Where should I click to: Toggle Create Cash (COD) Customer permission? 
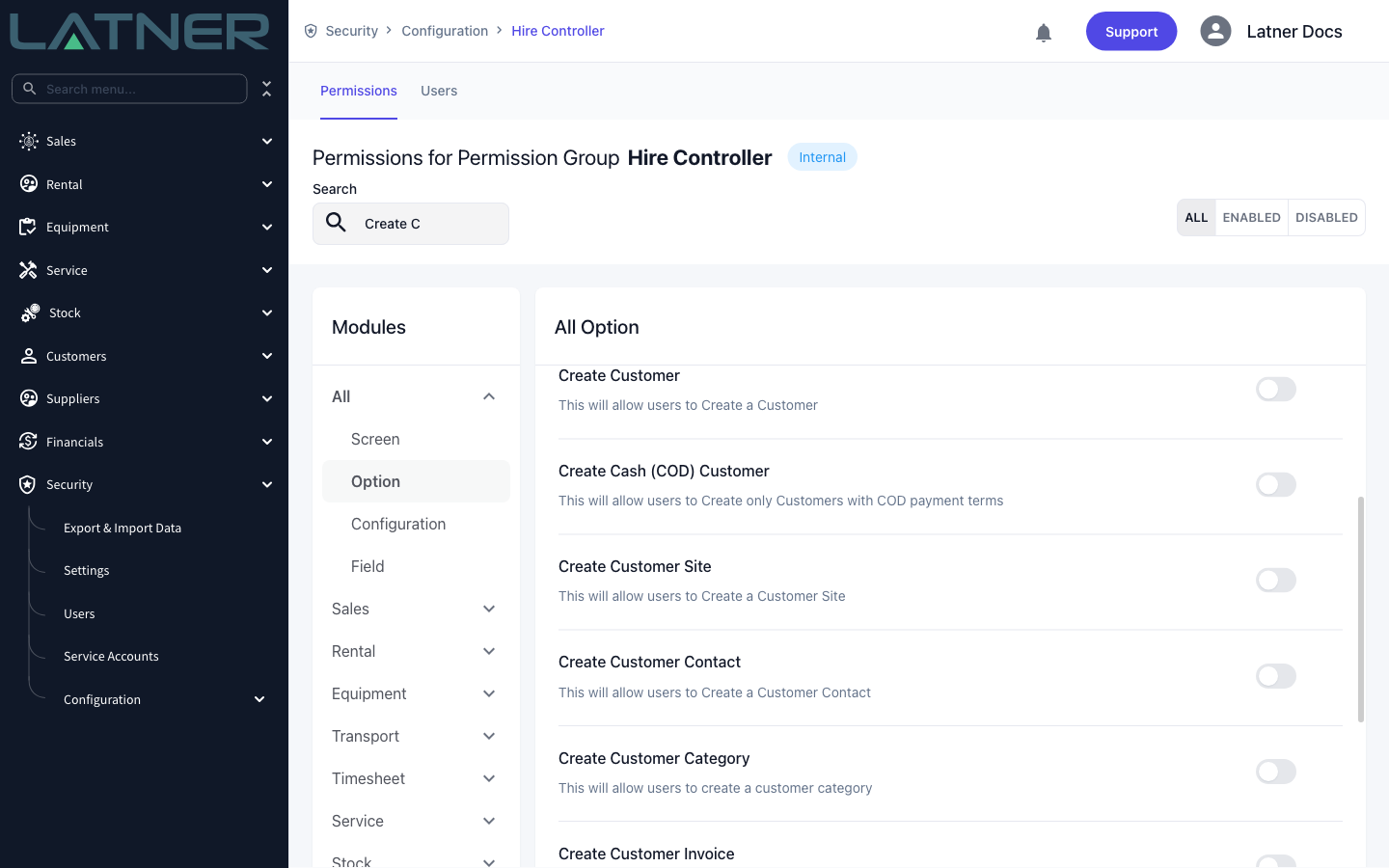[1275, 485]
